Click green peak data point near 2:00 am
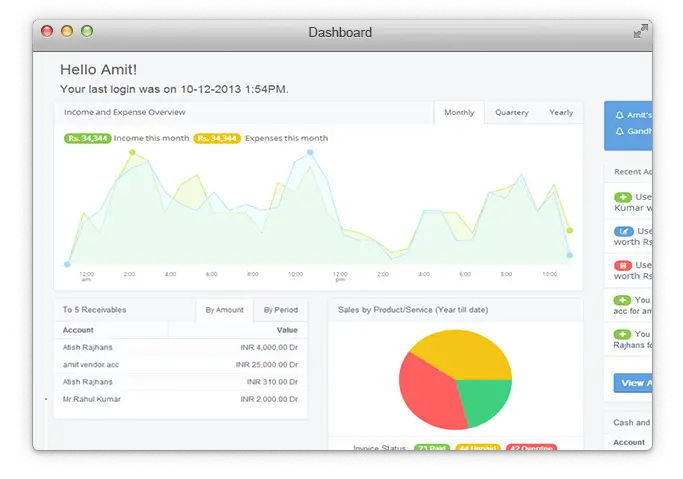The height and width of the screenshot is (479, 683). pos(132,152)
